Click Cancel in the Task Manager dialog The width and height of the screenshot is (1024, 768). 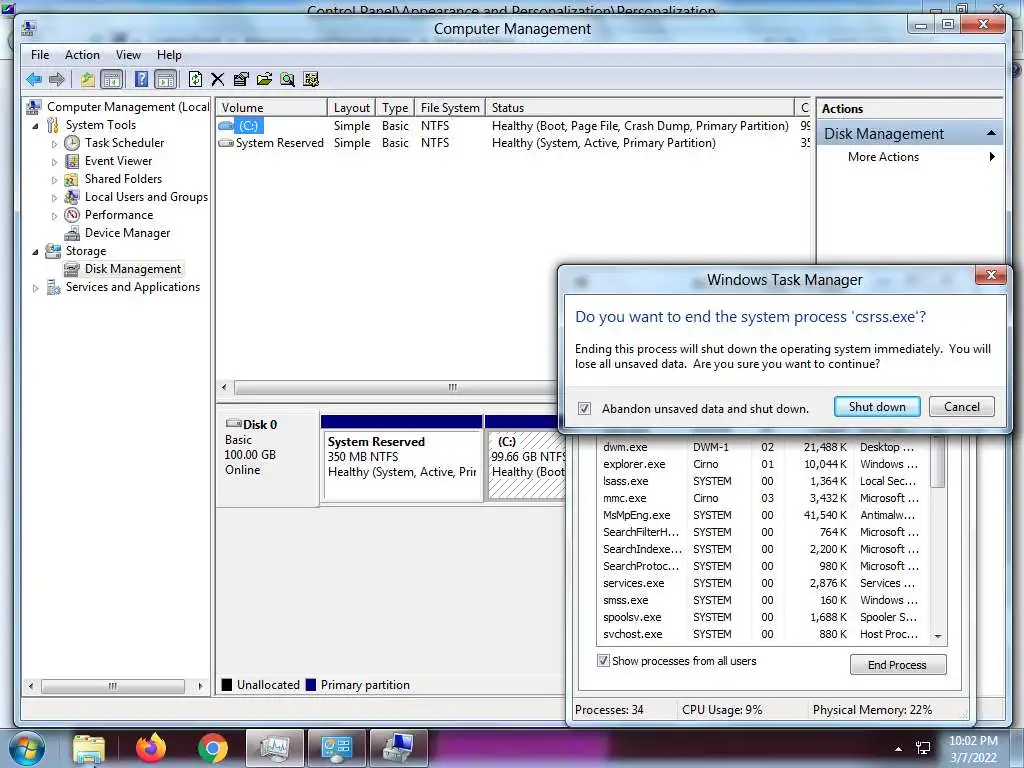pos(961,406)
